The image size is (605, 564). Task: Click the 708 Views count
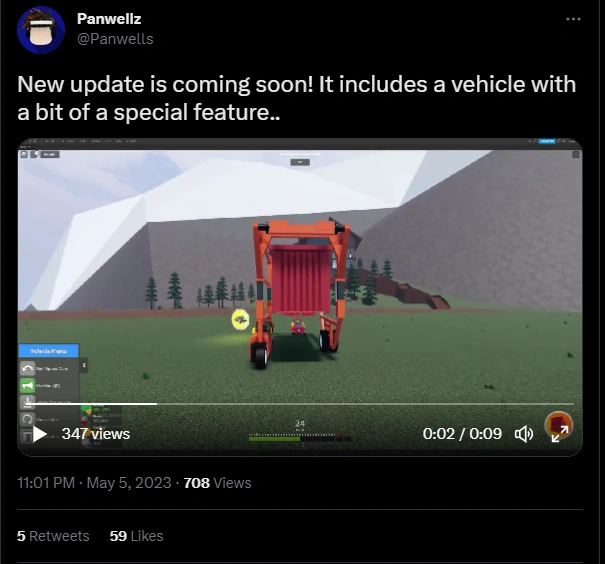(217, 483)
